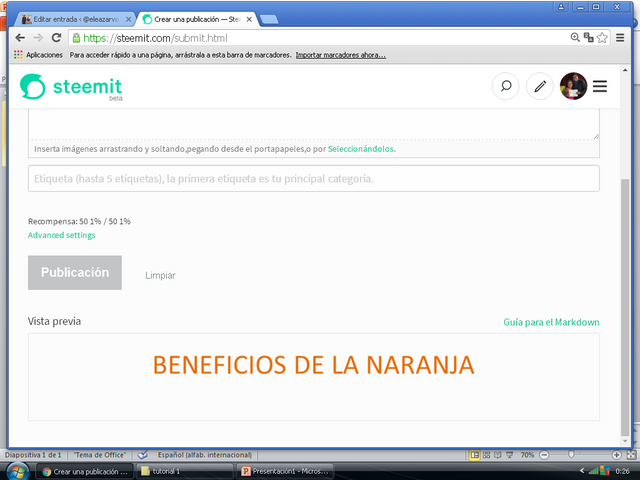
Task: Zoom in with PowerPoint plus button
Action: [x=616, y=455]
